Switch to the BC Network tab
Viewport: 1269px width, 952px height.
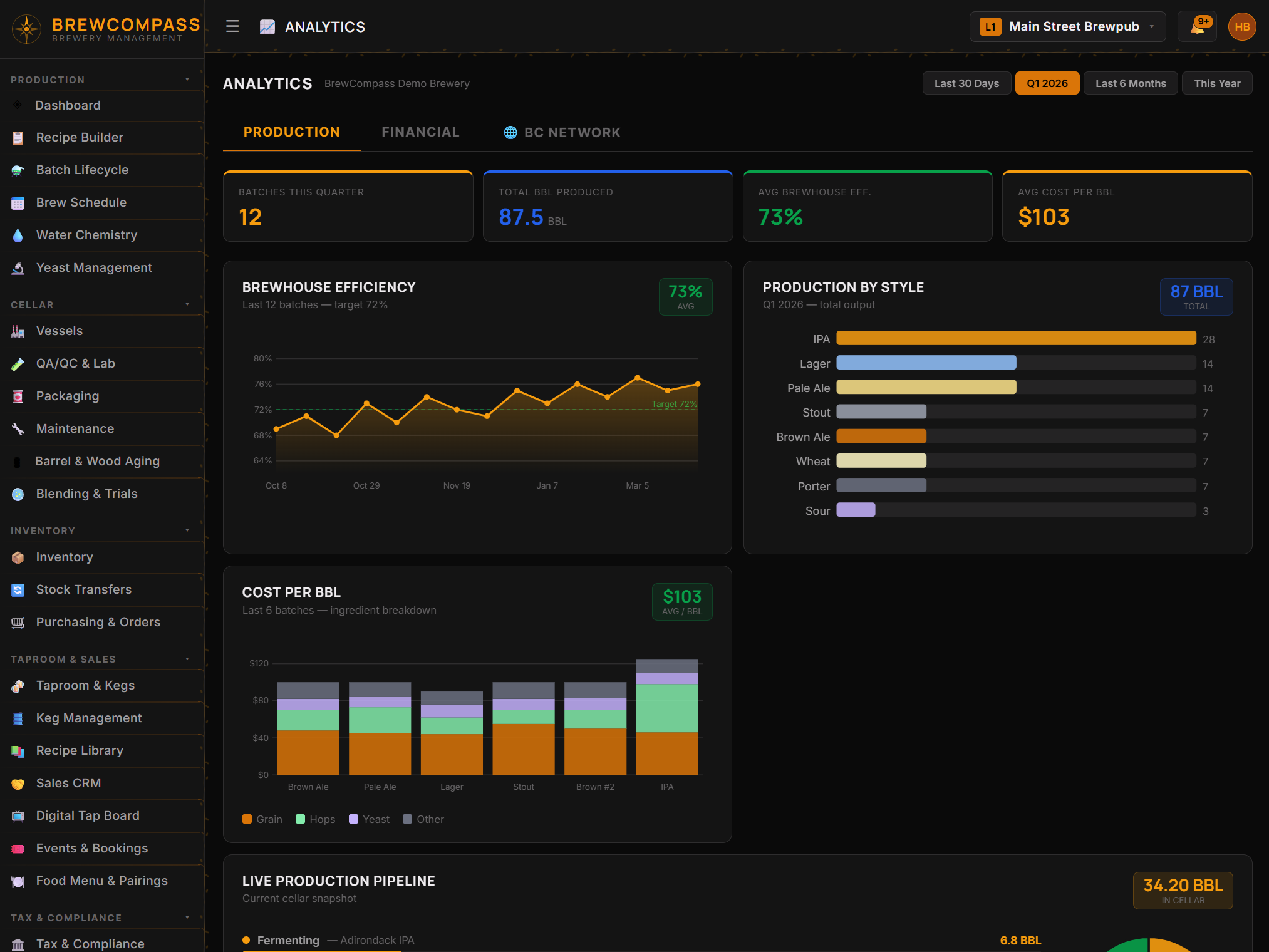[562, 133]
